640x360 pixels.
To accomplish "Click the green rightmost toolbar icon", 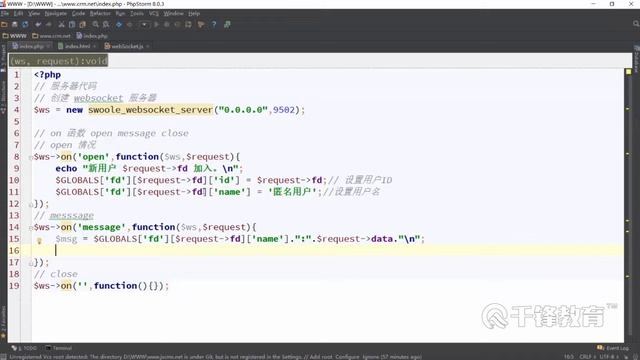I will point(227,24).
